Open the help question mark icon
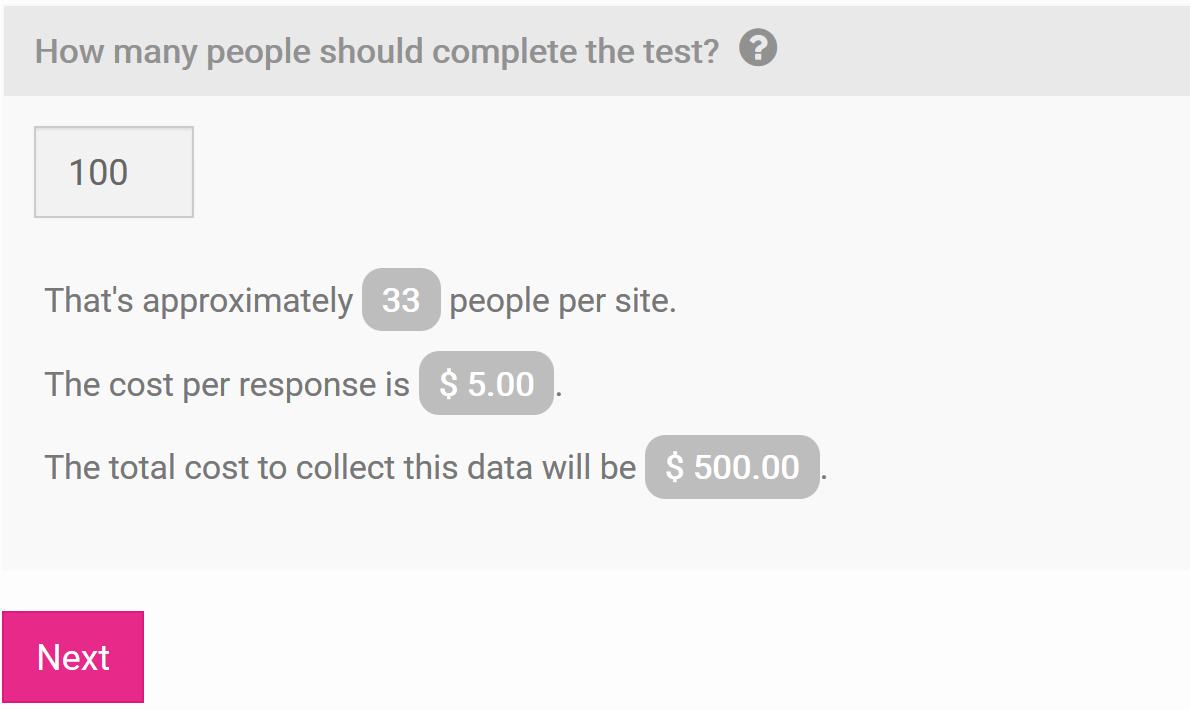 click(x=758, y=48)
